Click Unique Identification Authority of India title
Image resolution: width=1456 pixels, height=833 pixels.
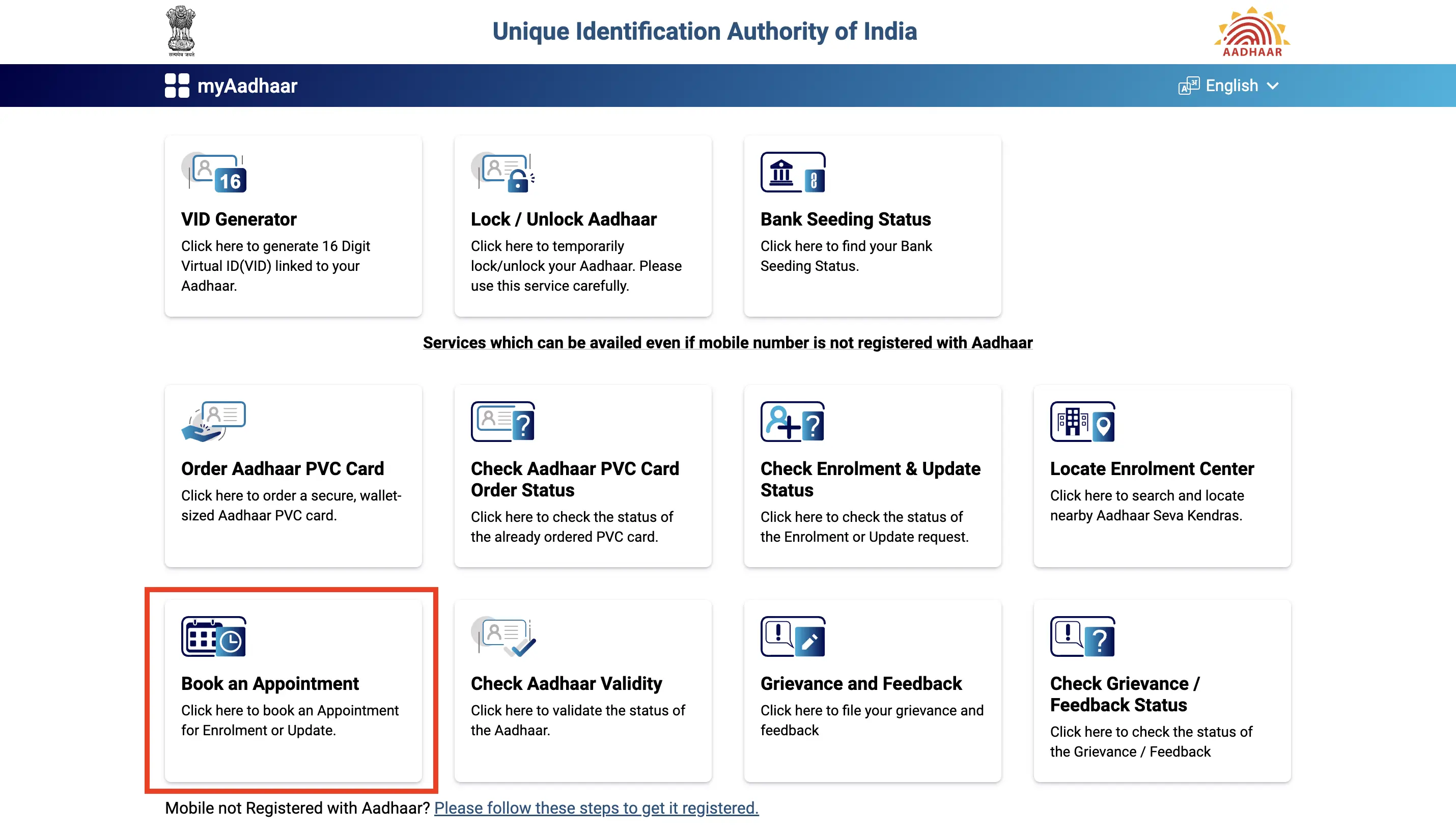pos(705,31)
